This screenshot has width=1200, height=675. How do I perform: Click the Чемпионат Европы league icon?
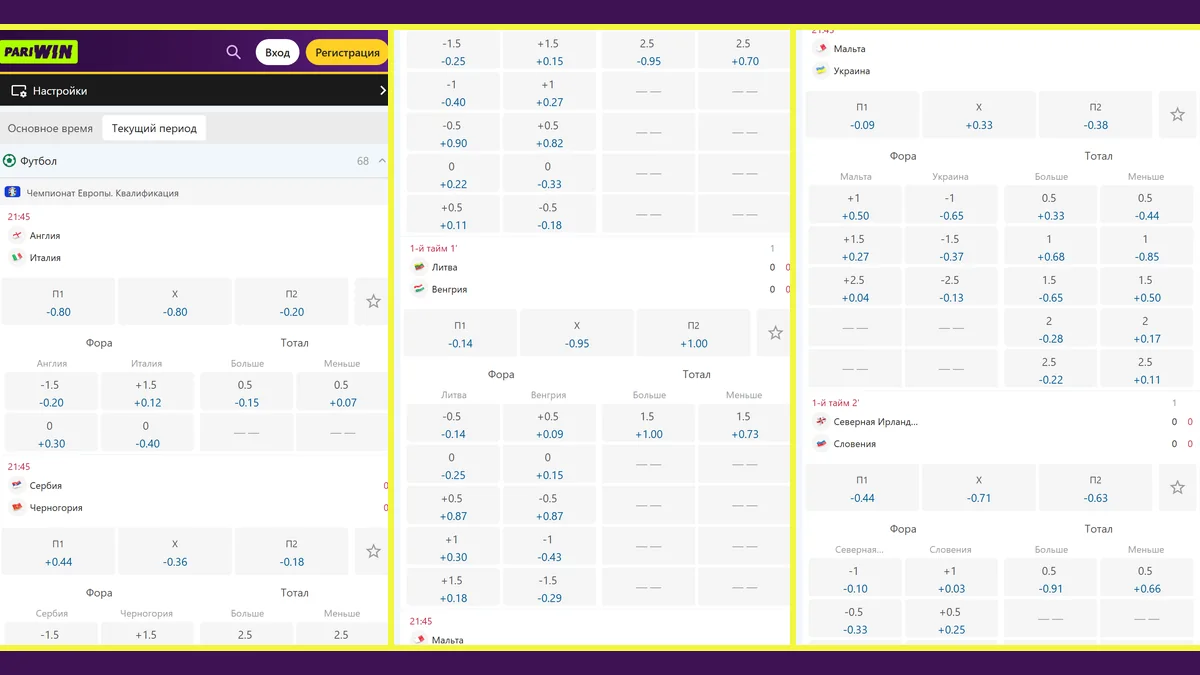coord(12,193)
